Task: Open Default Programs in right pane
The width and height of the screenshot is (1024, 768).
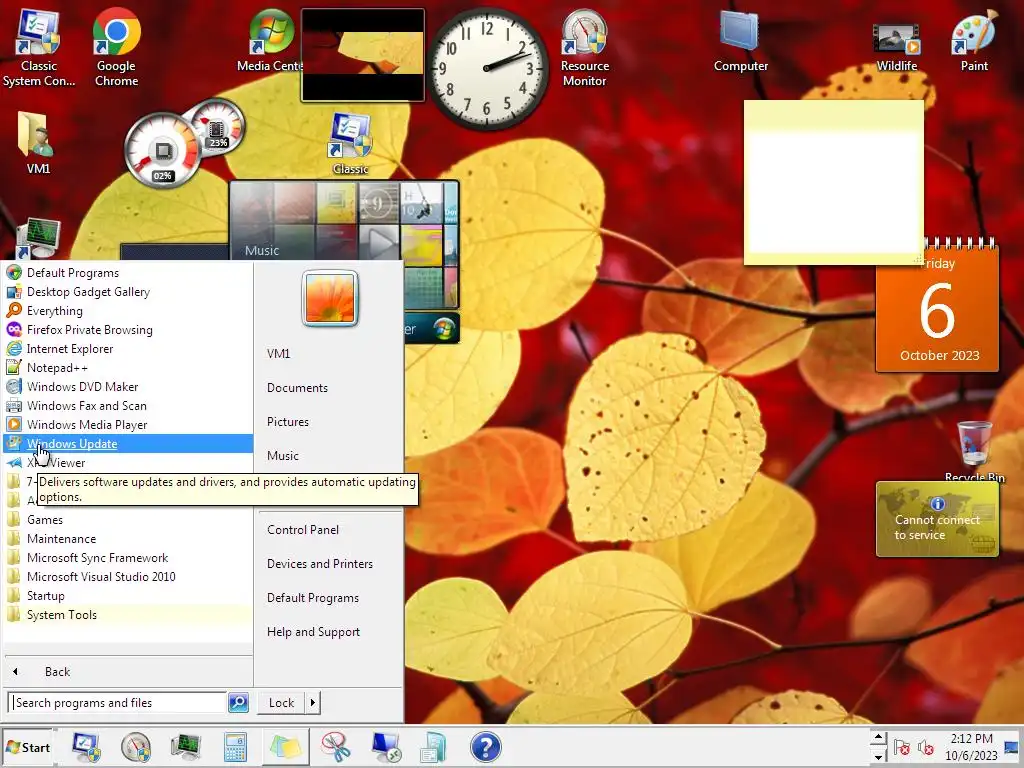Action: pos(313,598)
